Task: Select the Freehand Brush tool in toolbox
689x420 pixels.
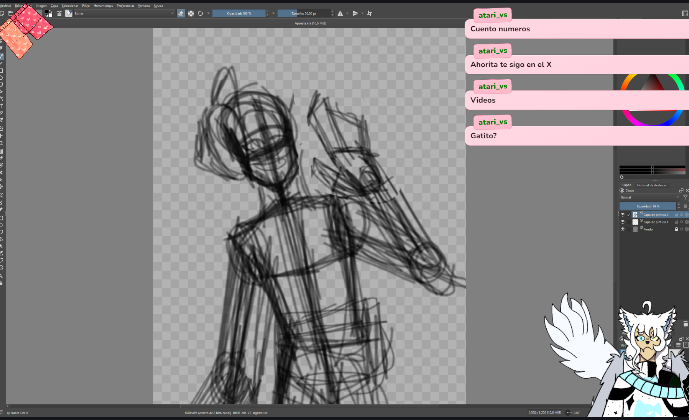Action: 2,56
